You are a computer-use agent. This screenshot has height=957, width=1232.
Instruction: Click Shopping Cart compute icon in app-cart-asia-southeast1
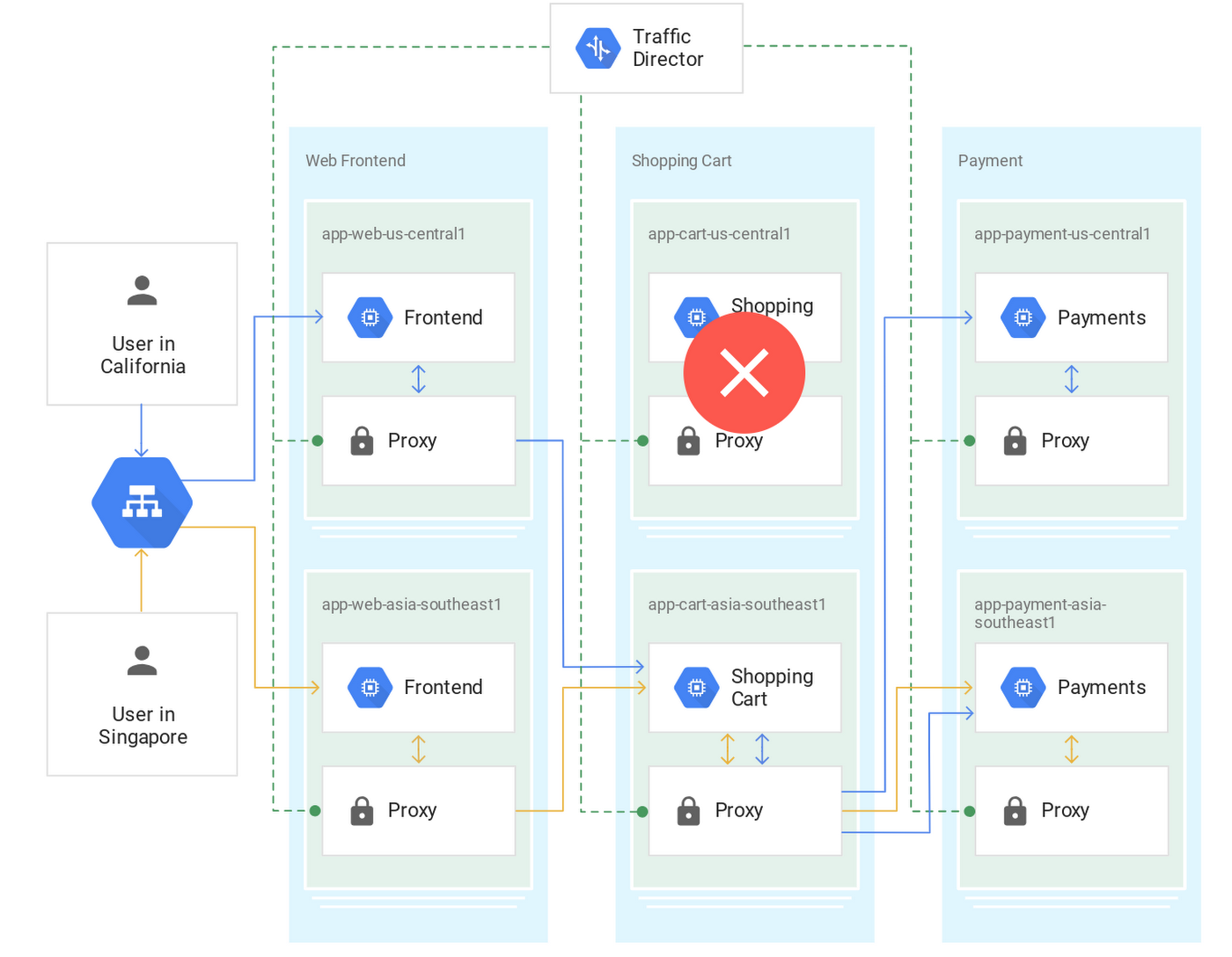[697, 688]
